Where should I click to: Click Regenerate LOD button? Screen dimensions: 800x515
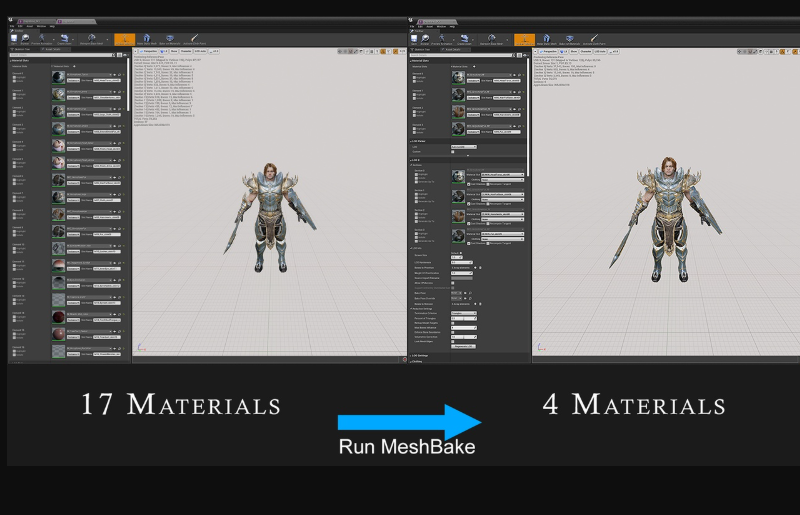point(463,346)
